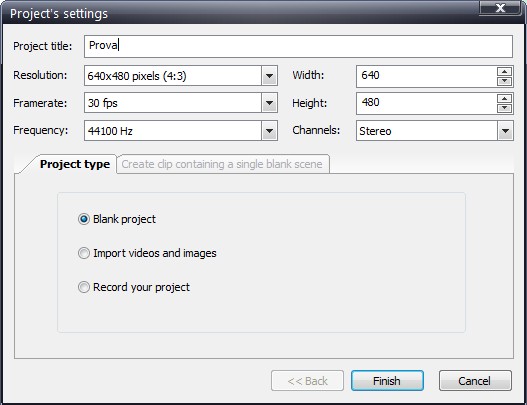Screen dimensions: 527x405
Task: Select the Blank project radio button
Action: coord(84,219)
